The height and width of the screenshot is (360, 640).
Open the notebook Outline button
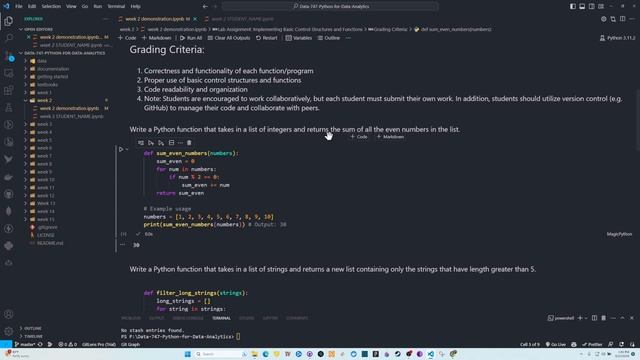coord(329,38)
